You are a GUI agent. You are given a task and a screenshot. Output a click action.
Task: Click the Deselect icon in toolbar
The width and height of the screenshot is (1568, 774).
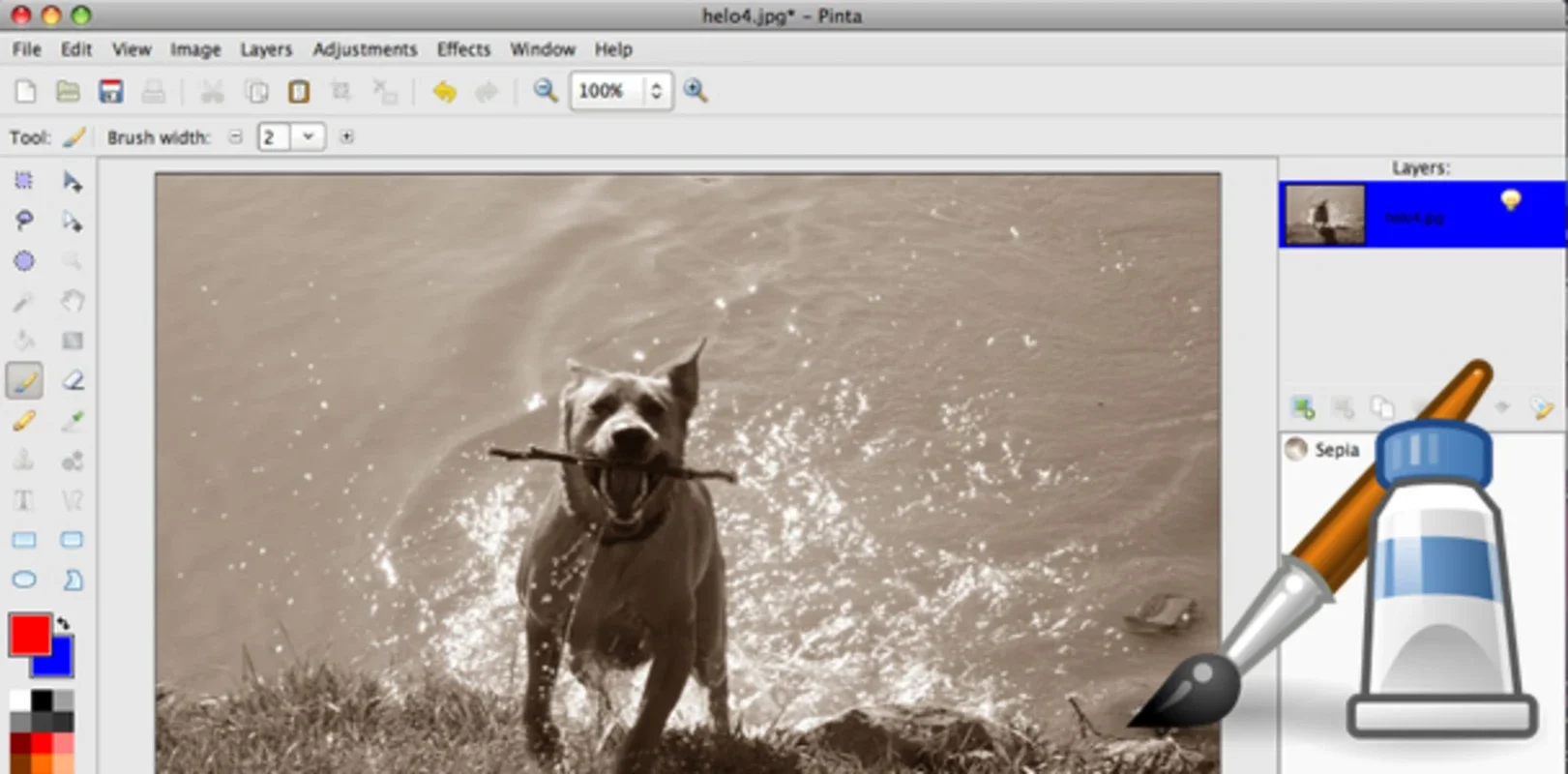(x=385, y=91)
